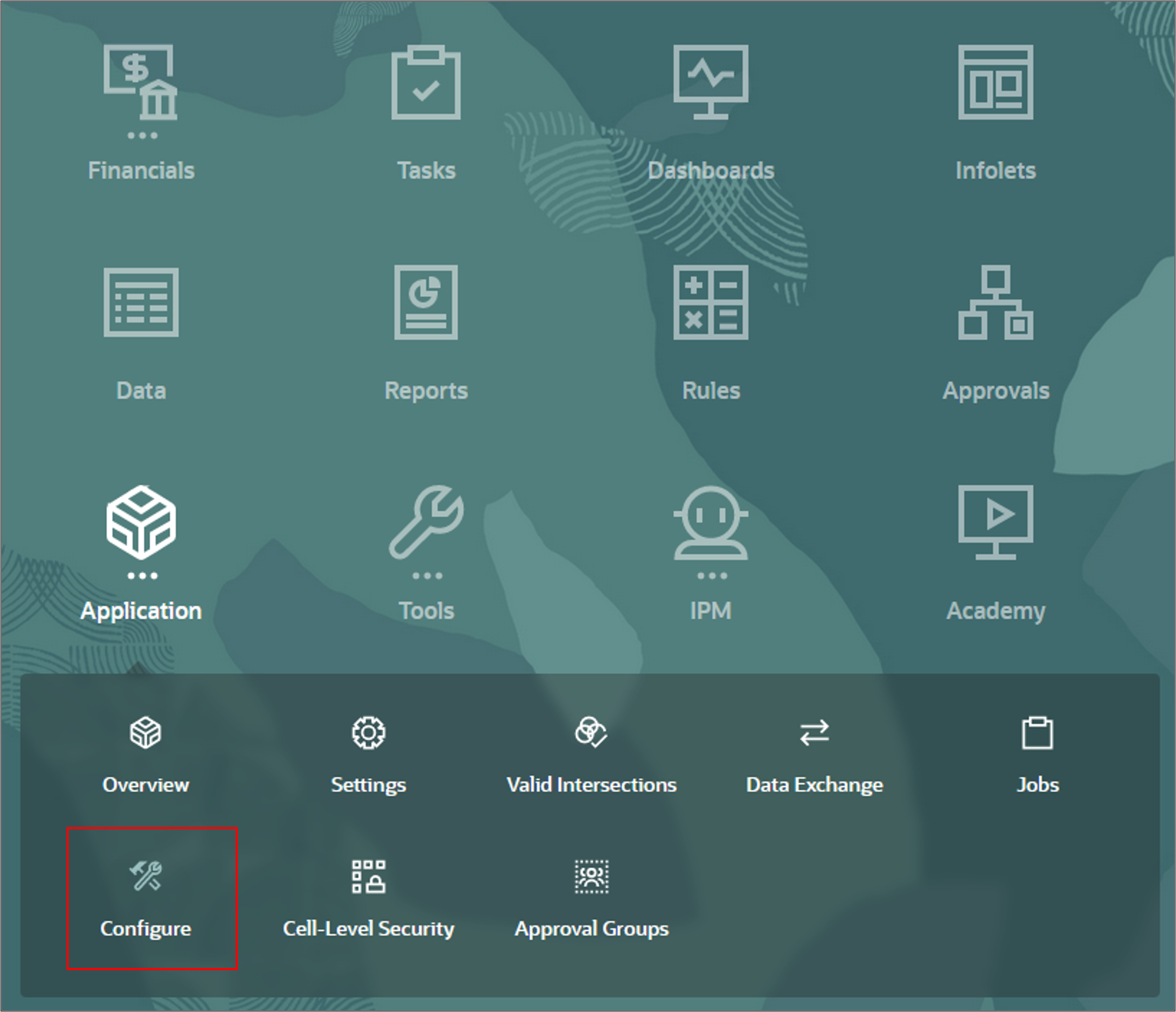
Task: Expand the Tools cluster dots
Action: 427,575
